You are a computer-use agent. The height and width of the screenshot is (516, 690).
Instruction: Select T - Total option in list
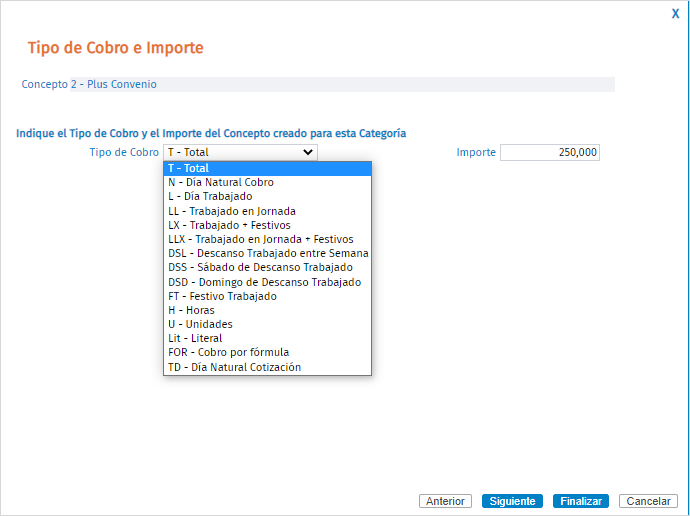tap(267, 168)
